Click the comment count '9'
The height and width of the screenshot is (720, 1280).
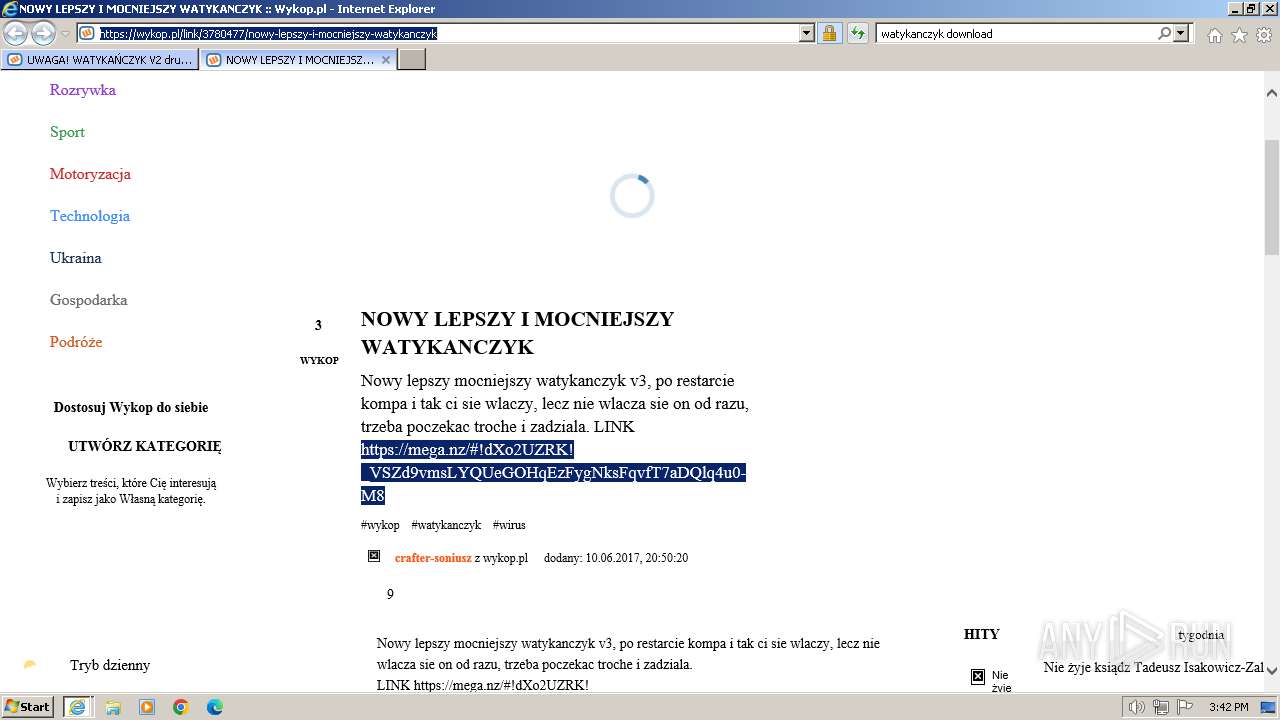click(x=390, y=594)
